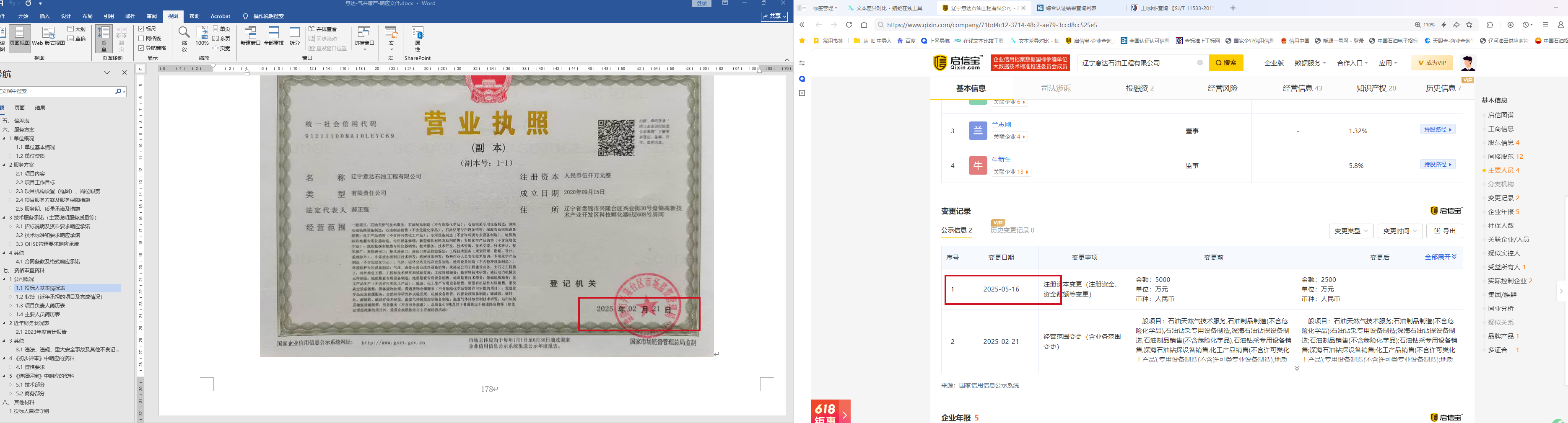Open the 缩放 zoom magnifier dialog
This screenshot has width=1568, height=423.
point(184,38)
